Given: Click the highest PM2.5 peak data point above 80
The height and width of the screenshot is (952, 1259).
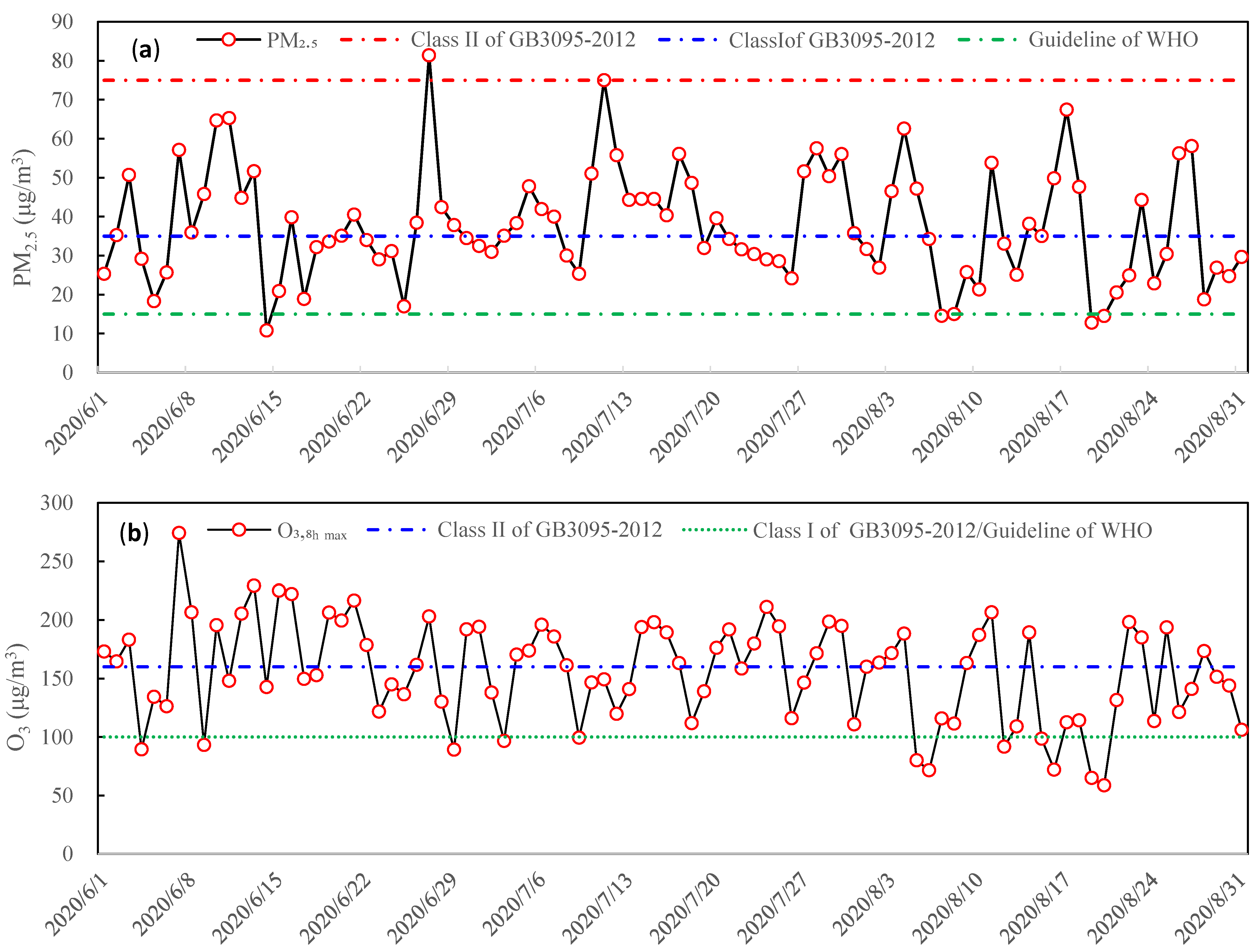Looking at the screenshot, I should 429,55.
